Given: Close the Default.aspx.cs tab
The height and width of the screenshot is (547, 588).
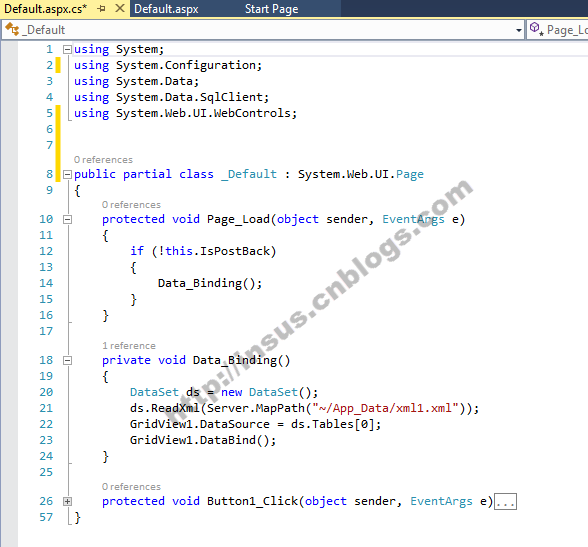Looking at the screenshot, I should (120, 8).
